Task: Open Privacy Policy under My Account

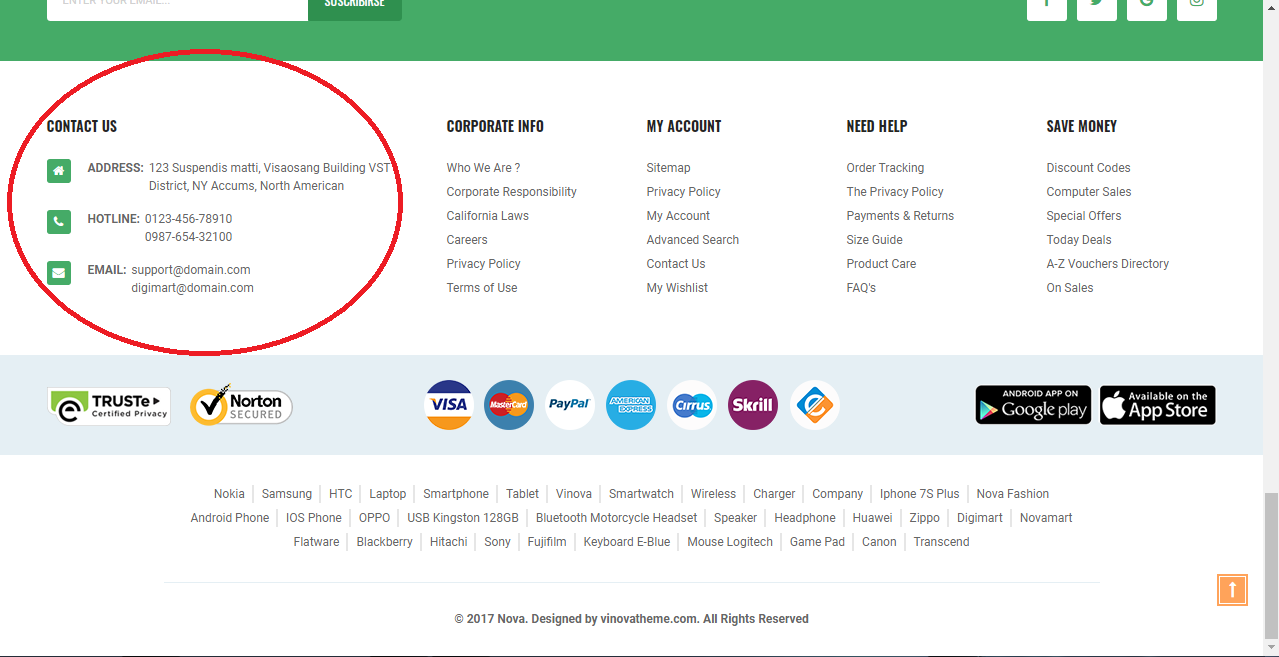Action: (x=683, y=192)
